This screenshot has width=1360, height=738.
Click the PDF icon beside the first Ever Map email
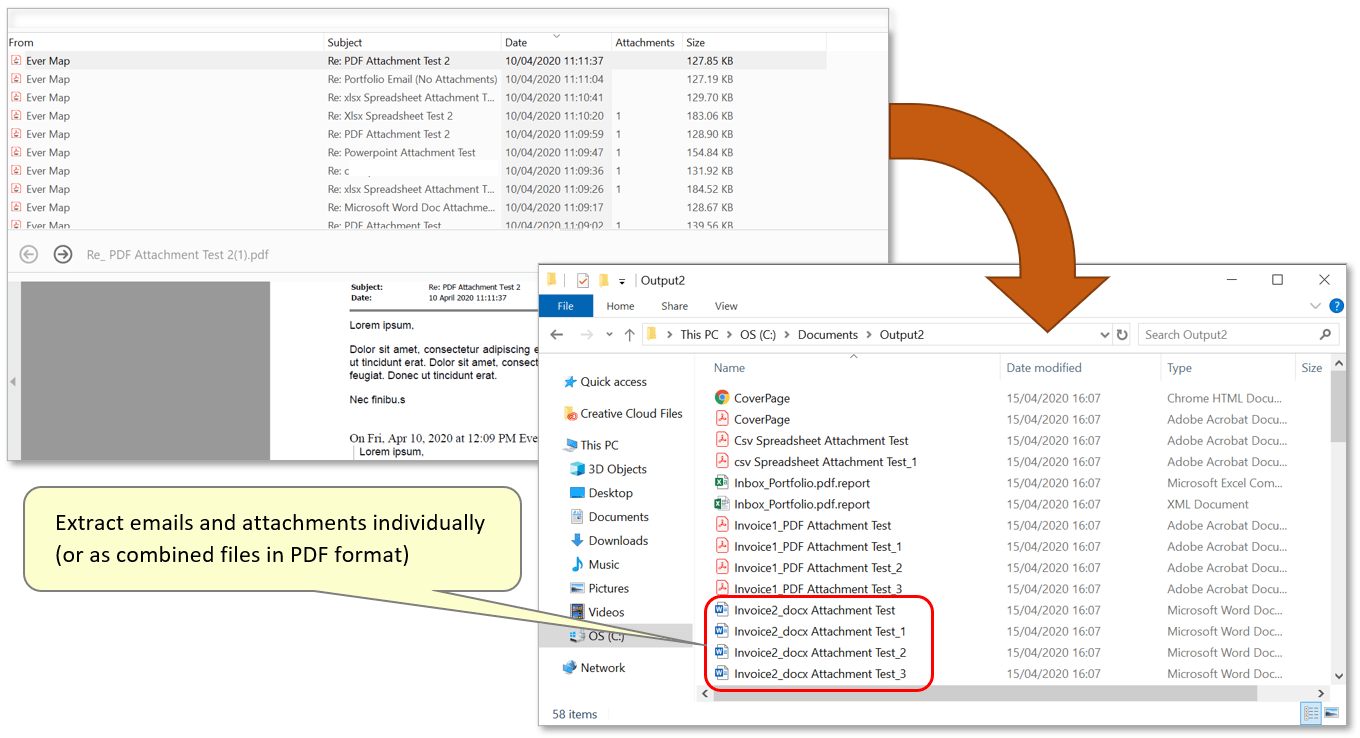pos(15,60)
